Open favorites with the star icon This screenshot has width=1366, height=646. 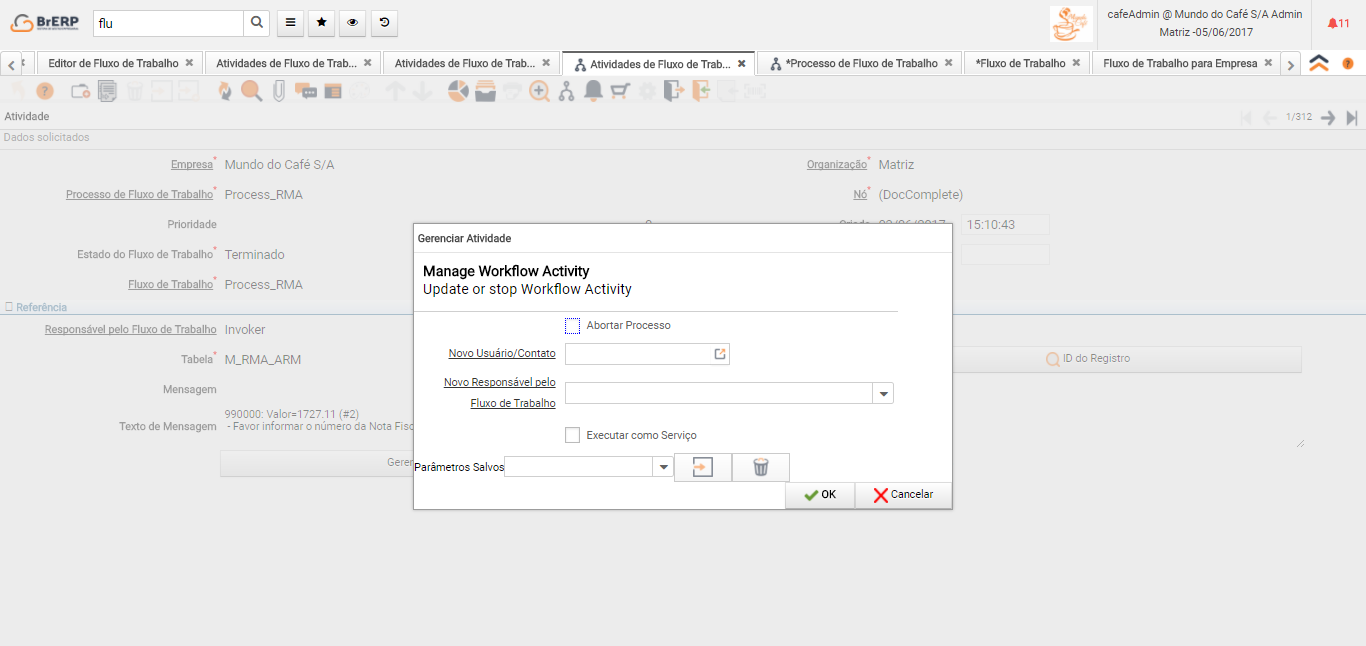click(x=321, y=23)
